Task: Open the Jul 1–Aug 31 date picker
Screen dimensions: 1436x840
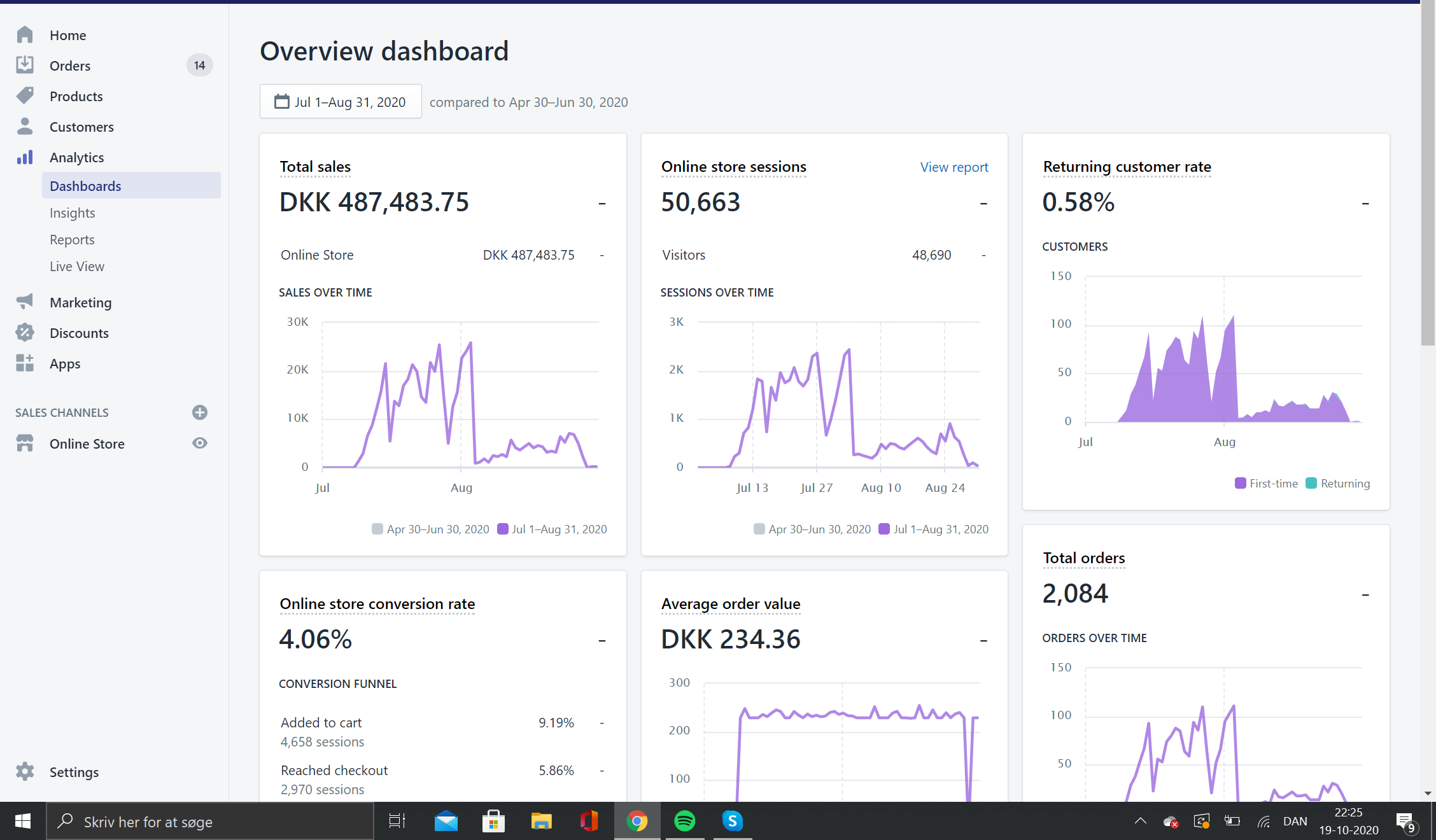Action: pos(341,102)
